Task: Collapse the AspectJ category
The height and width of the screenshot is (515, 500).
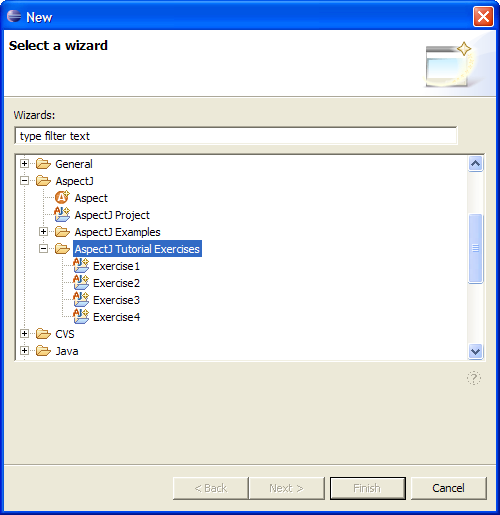Action: coord(24,181)
